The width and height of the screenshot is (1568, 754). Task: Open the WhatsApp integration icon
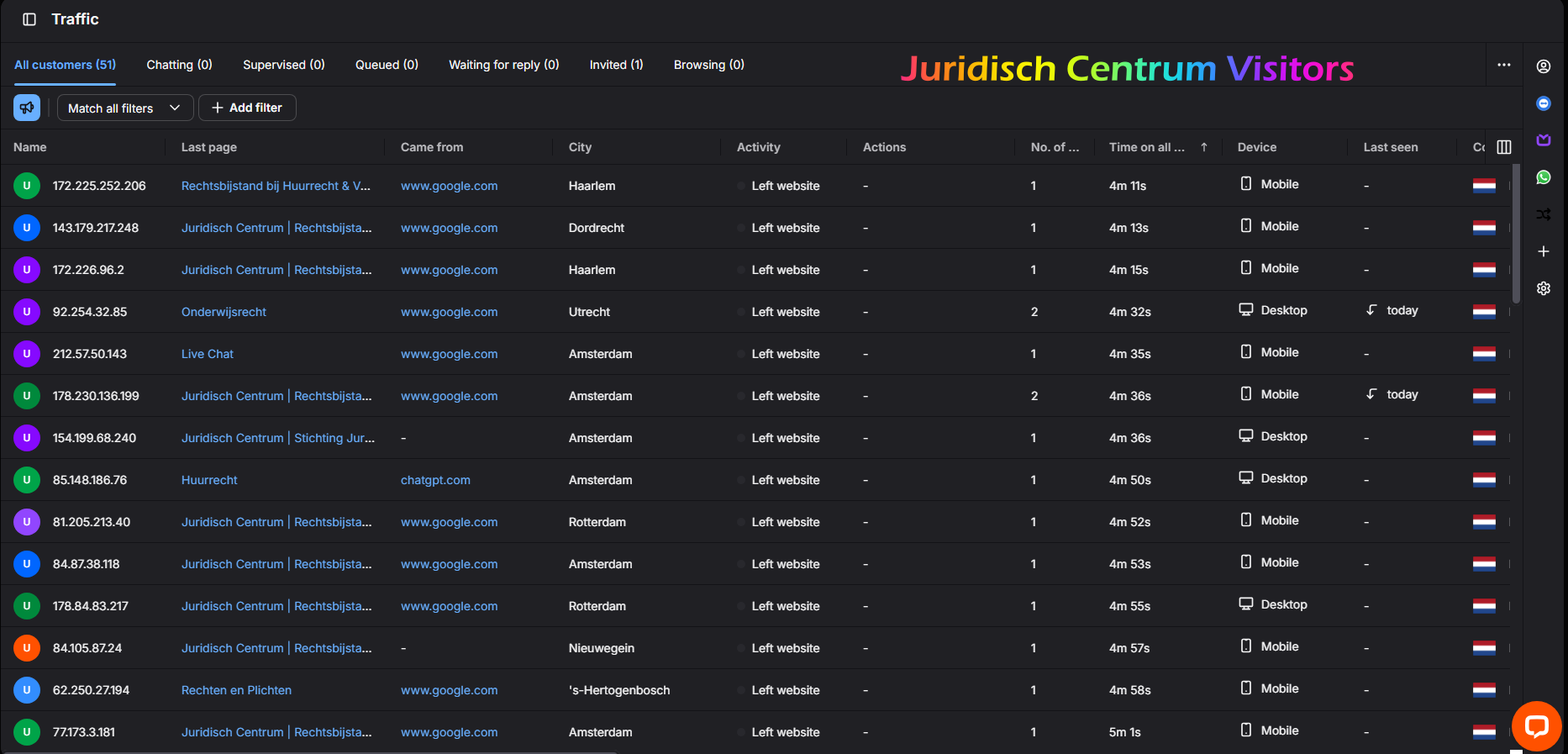coord(1544,177)
